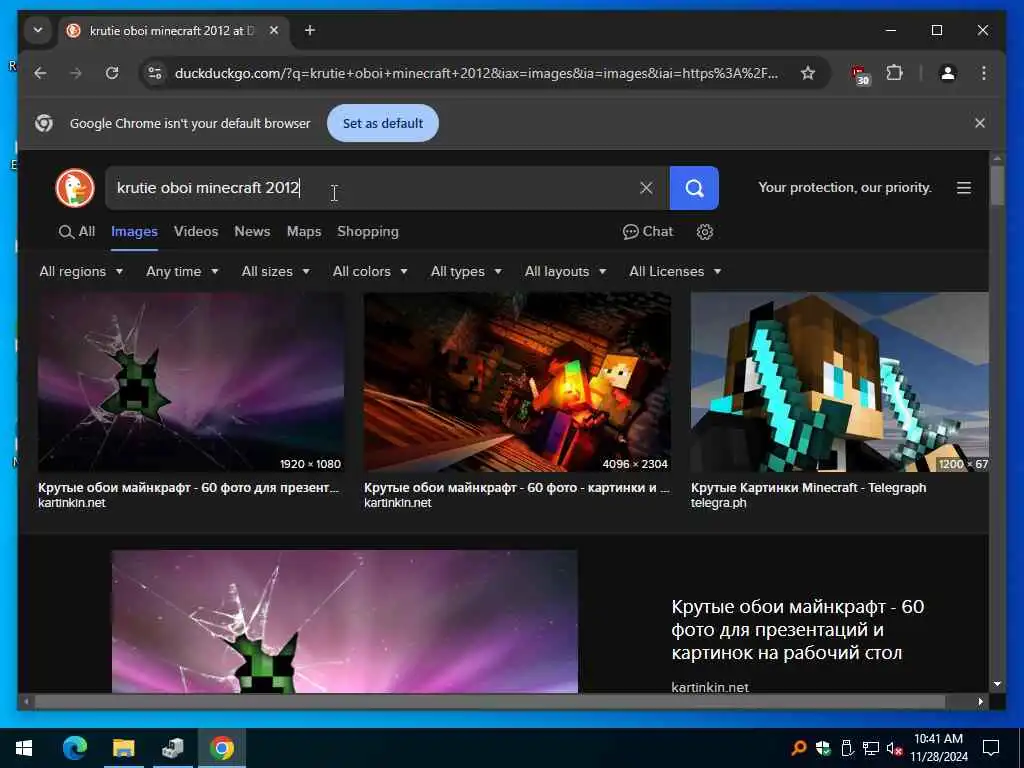Click the scroll right arrow
Viewport: 1024px width, 768px height.
point(980,702)
